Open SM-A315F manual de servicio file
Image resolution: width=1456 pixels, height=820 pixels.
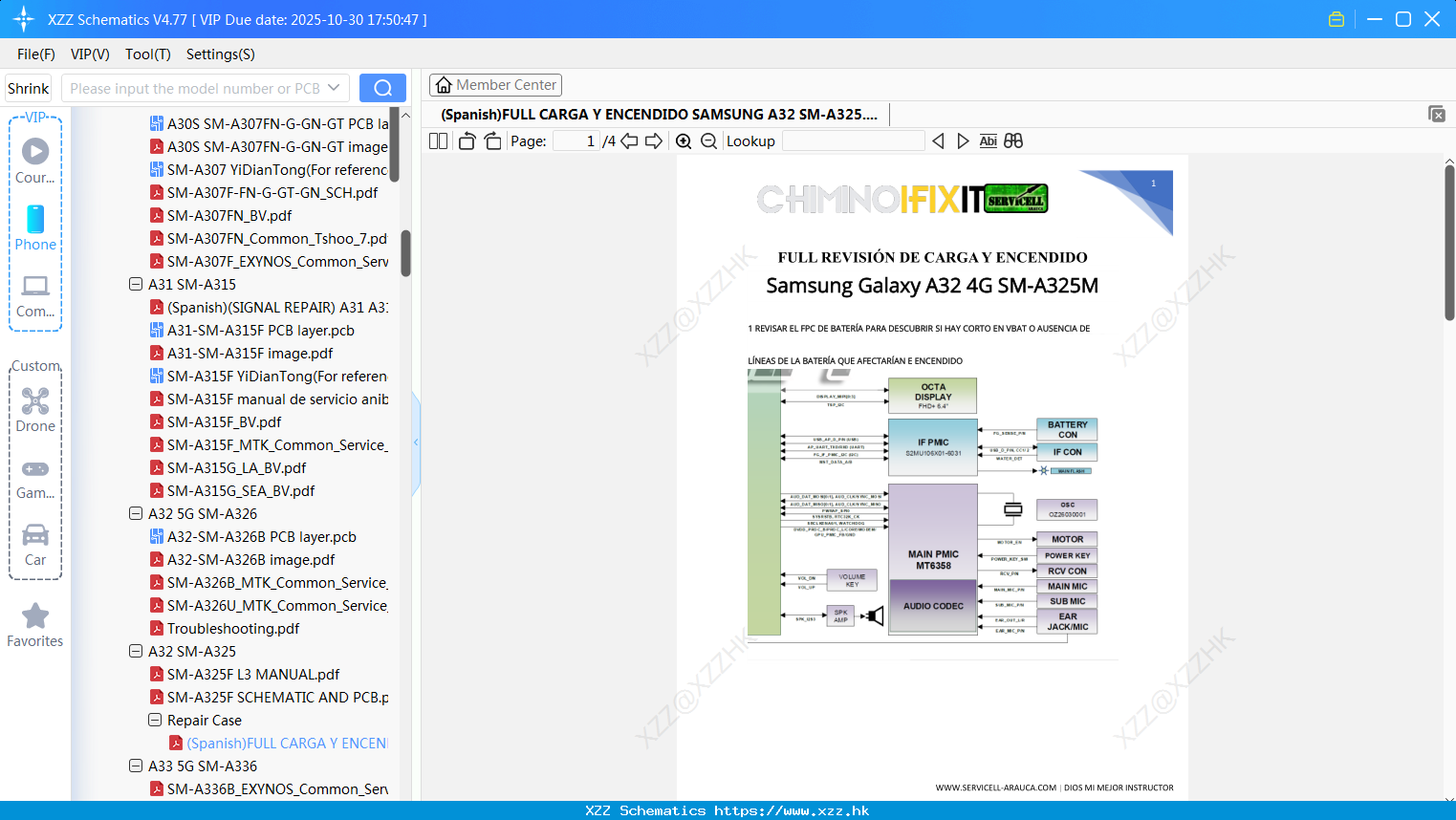269,399
